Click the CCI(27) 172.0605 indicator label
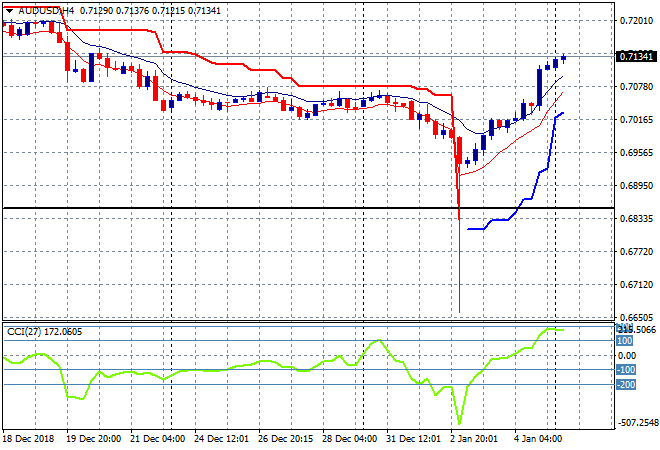 pyautogui.click(x=45, y=332)
